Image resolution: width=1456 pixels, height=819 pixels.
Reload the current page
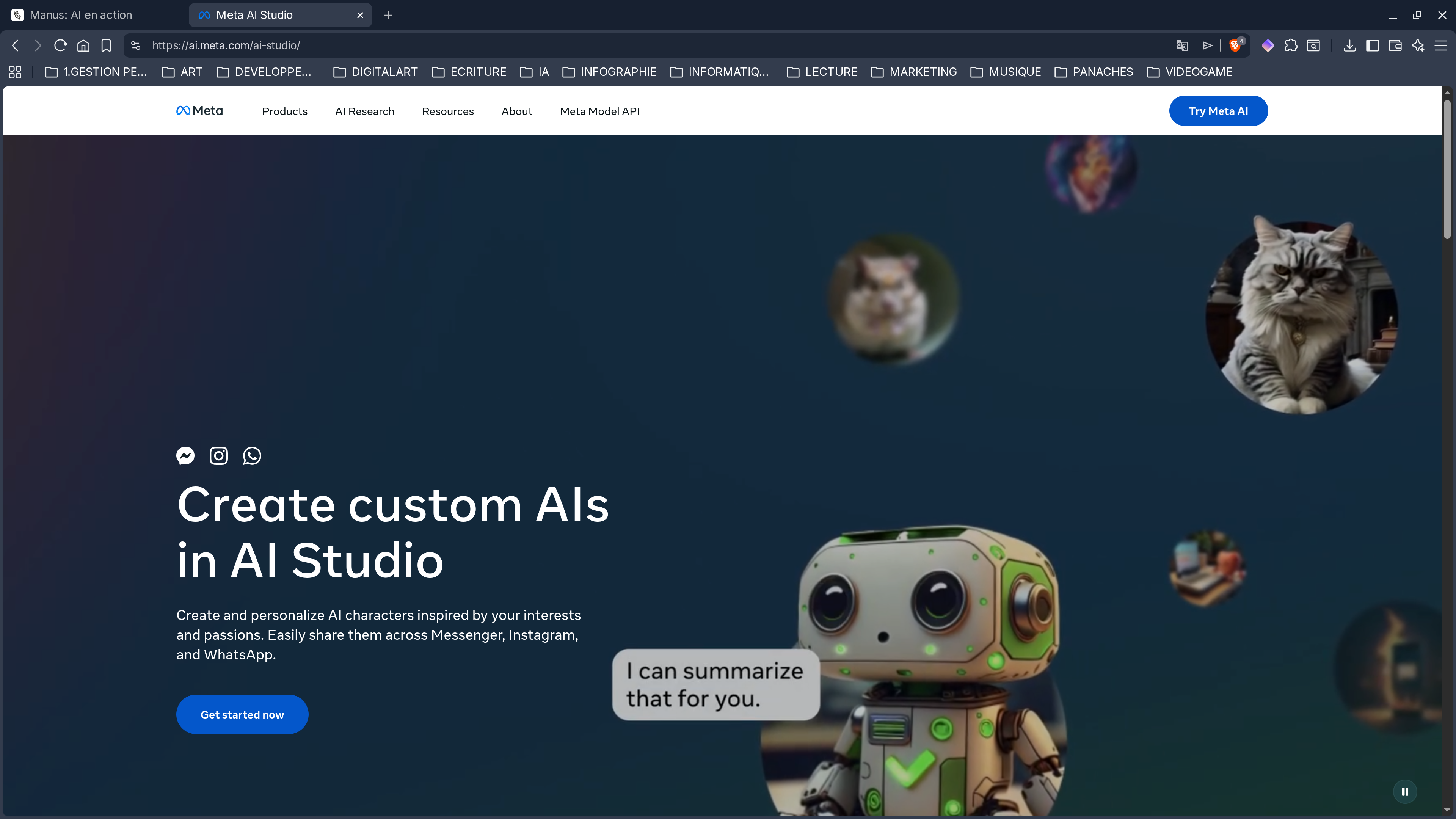[x=61, y=45]
